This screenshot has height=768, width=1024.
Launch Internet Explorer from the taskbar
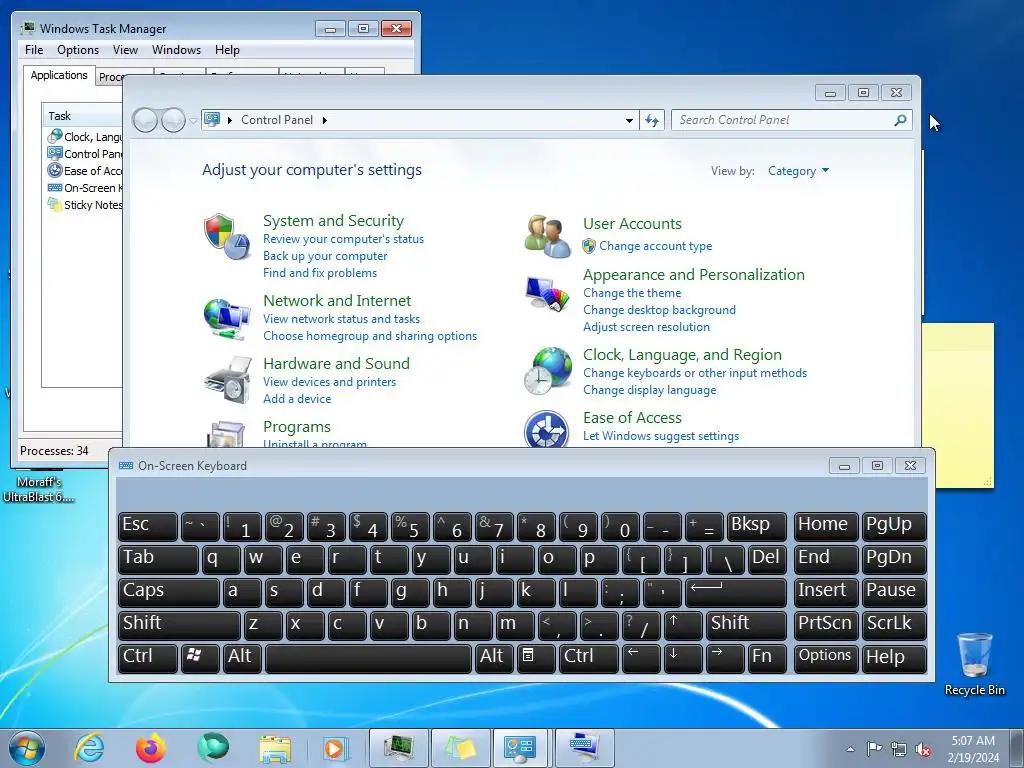(x=89, y=748)
